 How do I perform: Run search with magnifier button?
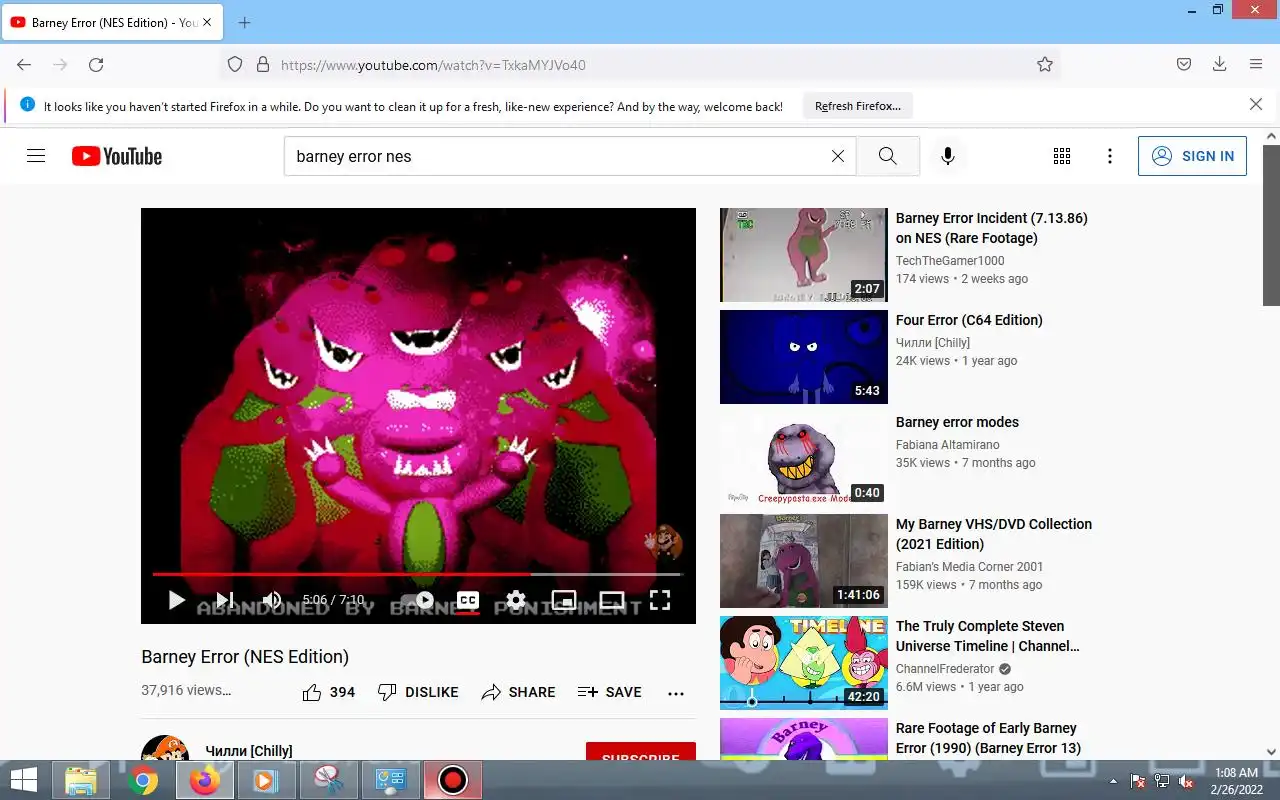pyautogui.click(x=888, y=156)
